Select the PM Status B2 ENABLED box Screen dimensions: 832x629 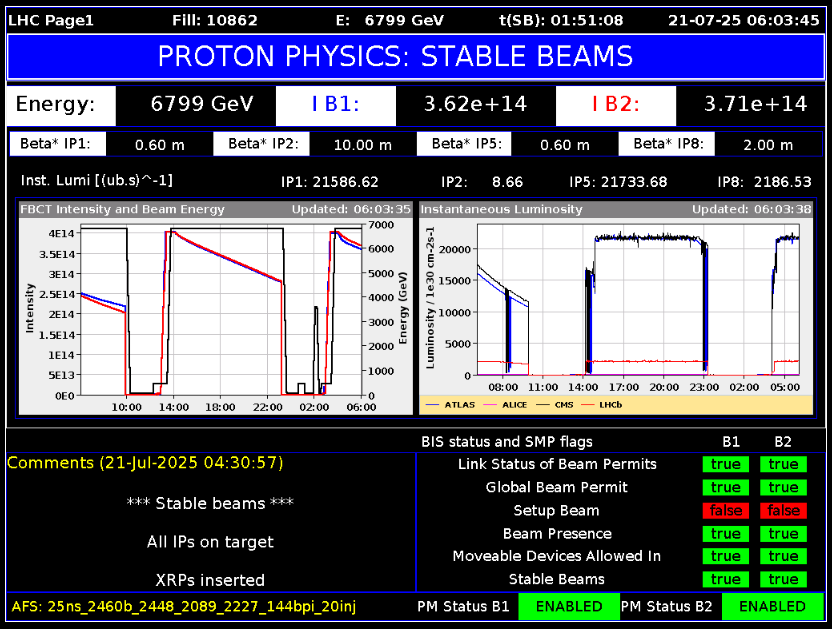[772, 606]
